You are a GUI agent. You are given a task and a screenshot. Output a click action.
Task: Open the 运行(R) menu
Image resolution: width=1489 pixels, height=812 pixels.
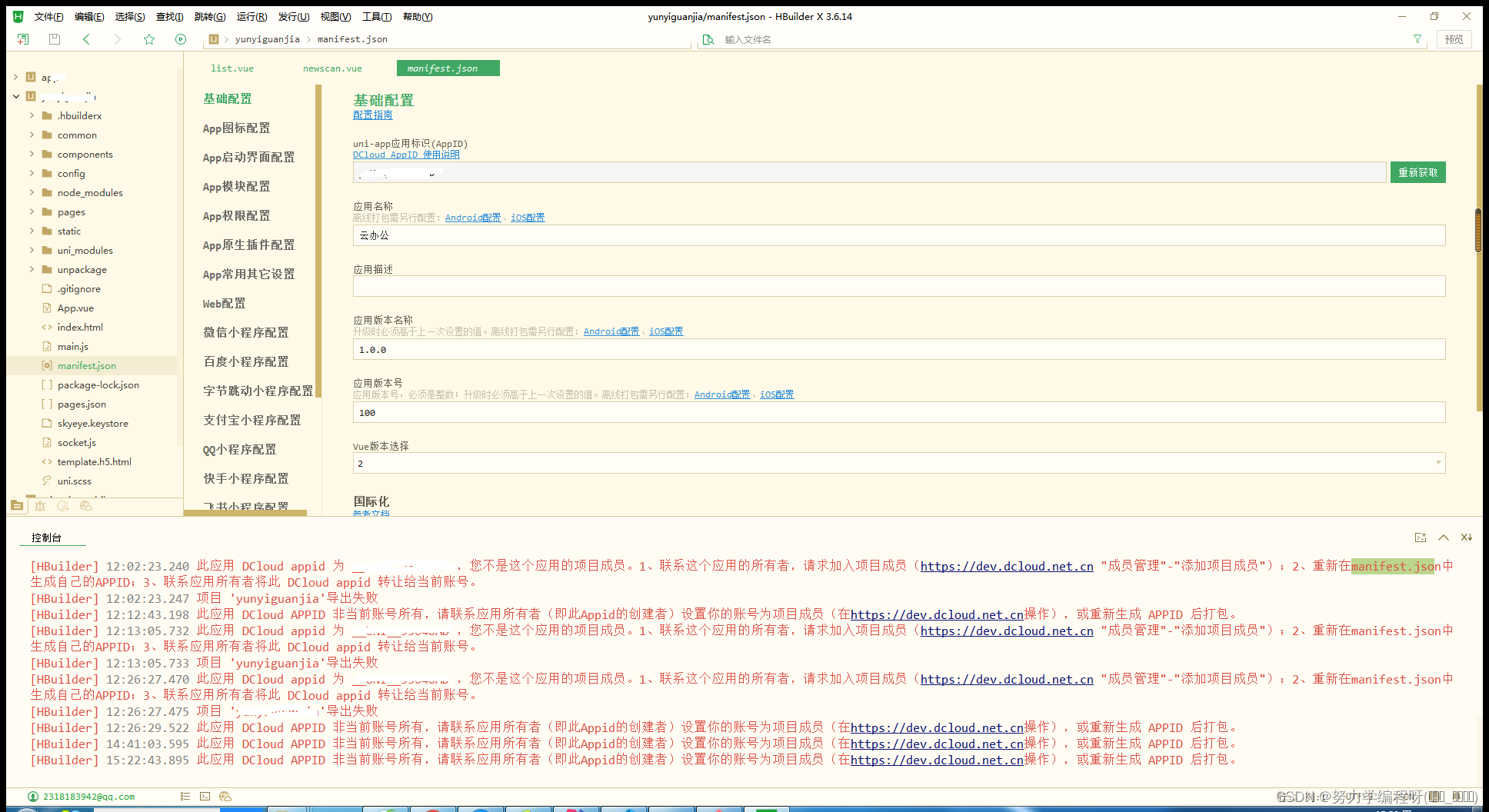pyautogui.click(x=251, y=16)
